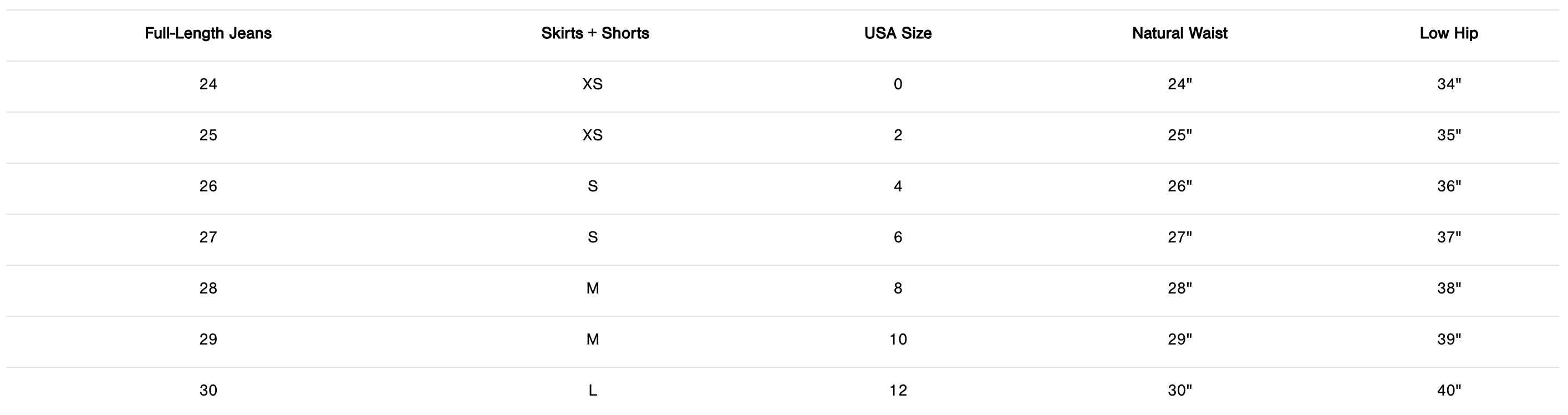Click the Skirts + Shorts column header
This screenshot has width=1568, height=415.
(595, 33)
